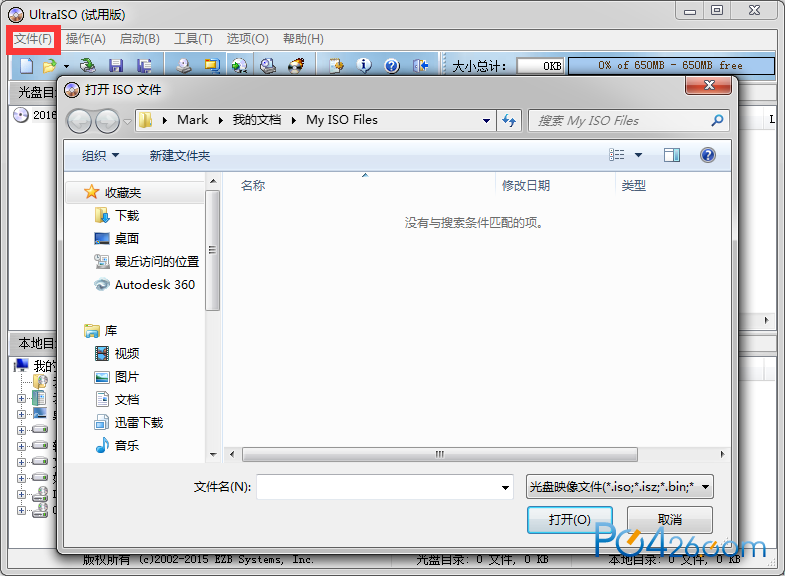785x576 pixels.
Task: Click the Exit door toolbar icon
Action: coord(420,66)
